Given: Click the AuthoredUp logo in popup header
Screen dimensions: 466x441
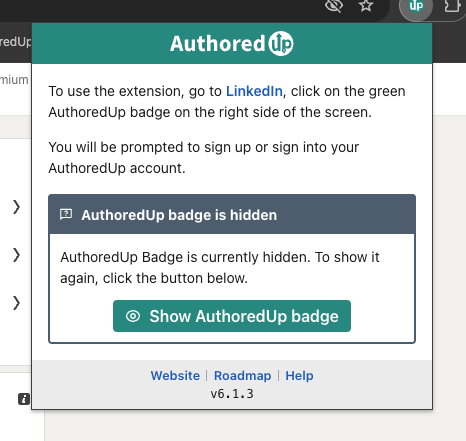Looking at the screenshot, I should pos(232,44).
